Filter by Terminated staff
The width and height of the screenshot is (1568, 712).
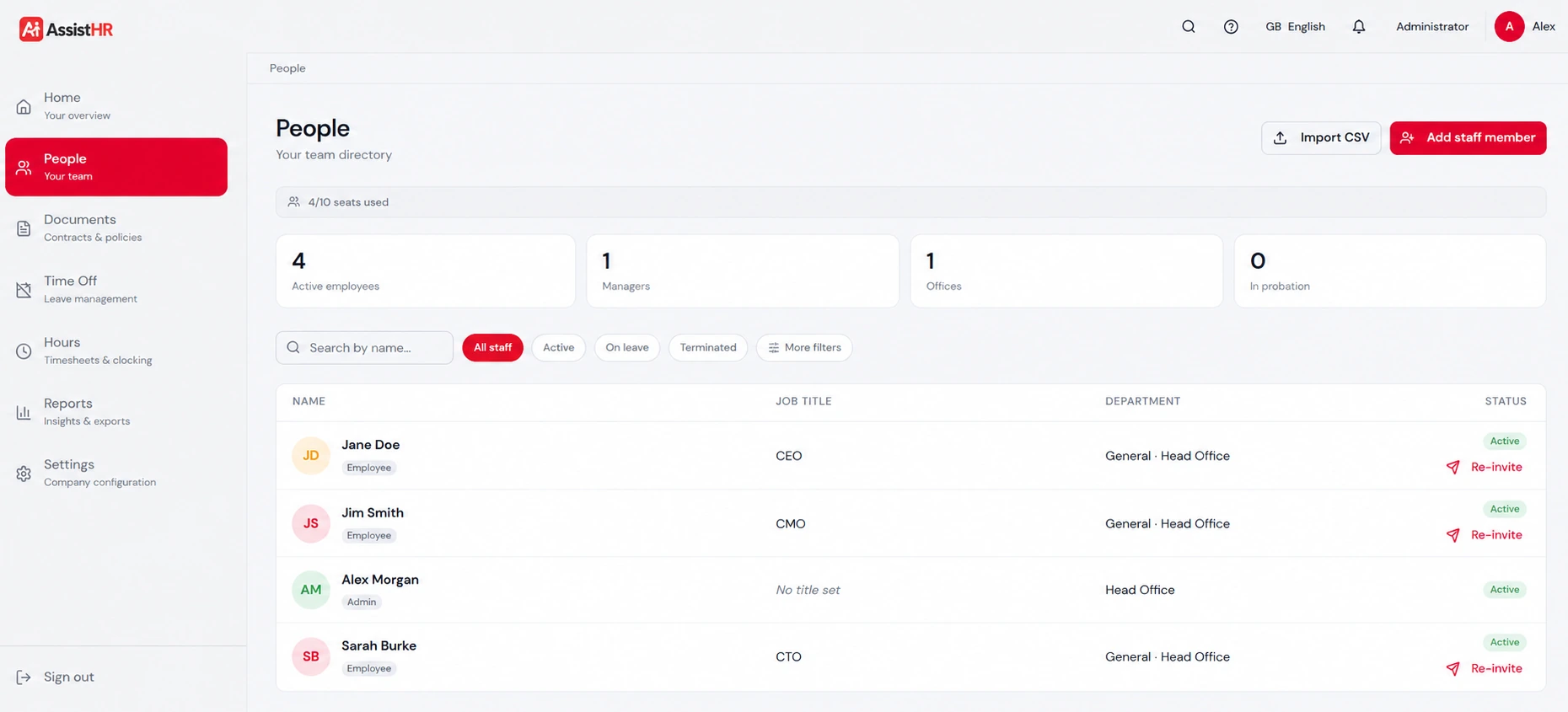708,347
